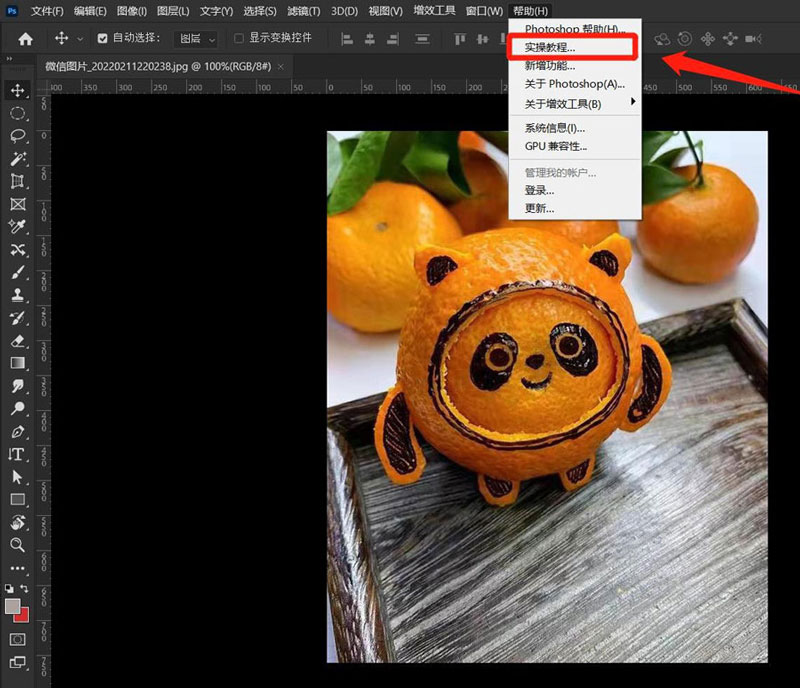Viewport: 800px width, 688px height.
Task: Select the Elliptical Marquee tool
Action: pos(17,113)
